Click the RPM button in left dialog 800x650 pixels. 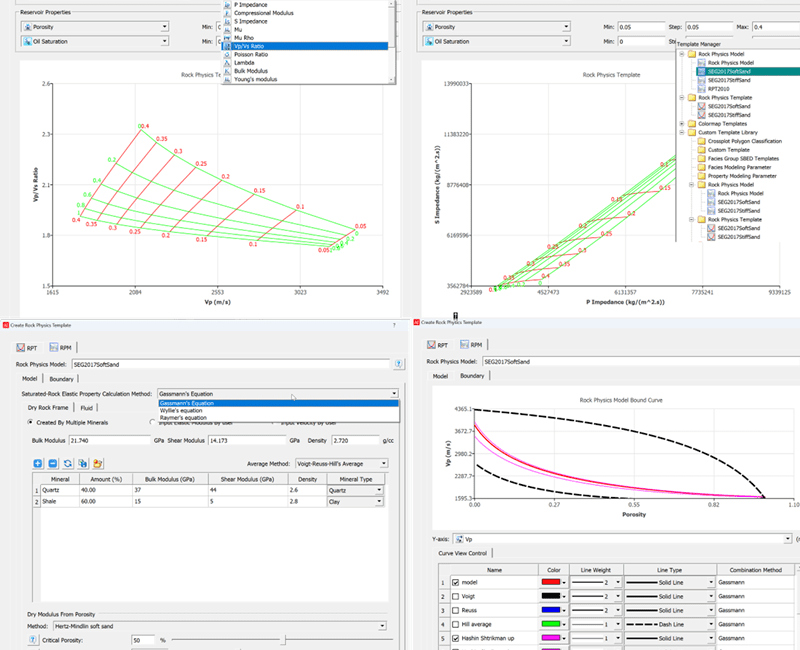62,346
